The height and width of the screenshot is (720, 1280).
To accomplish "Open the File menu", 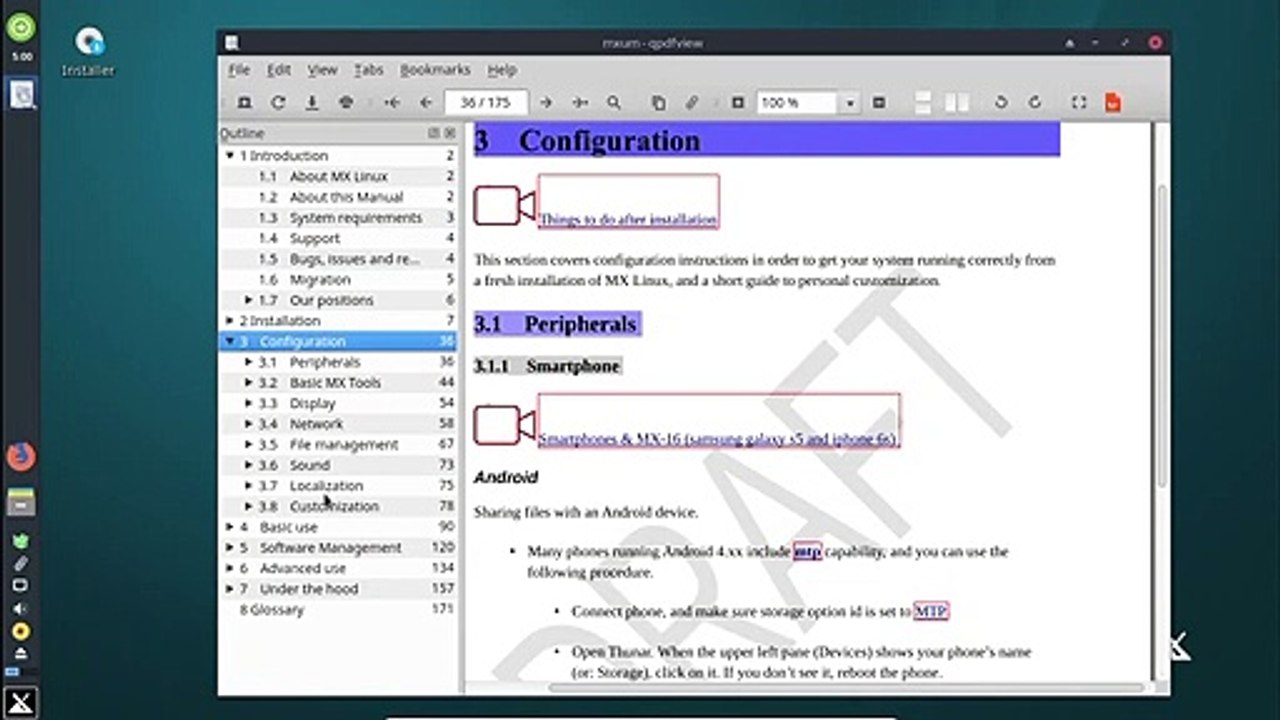I will tap(239, 70).
